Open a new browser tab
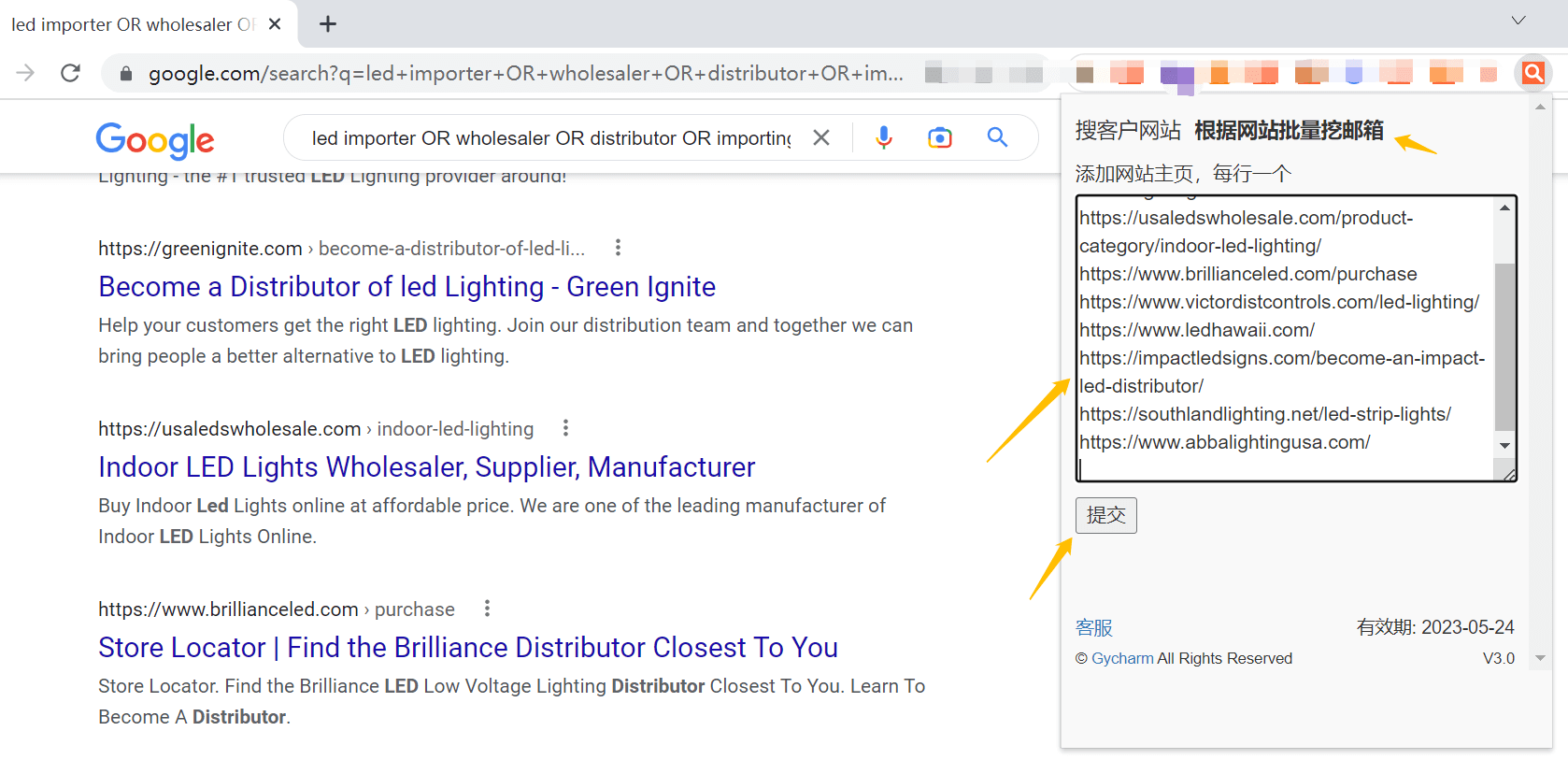The image size is (1568, 774). click(327, 24)
